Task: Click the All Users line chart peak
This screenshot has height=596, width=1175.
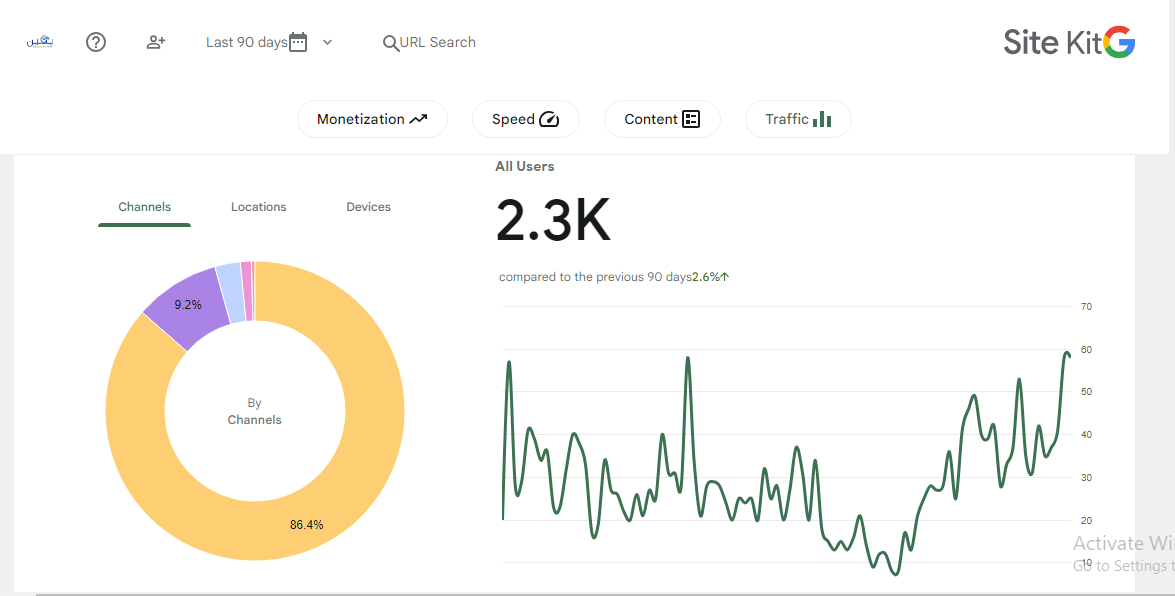Action: (1066, 352)
